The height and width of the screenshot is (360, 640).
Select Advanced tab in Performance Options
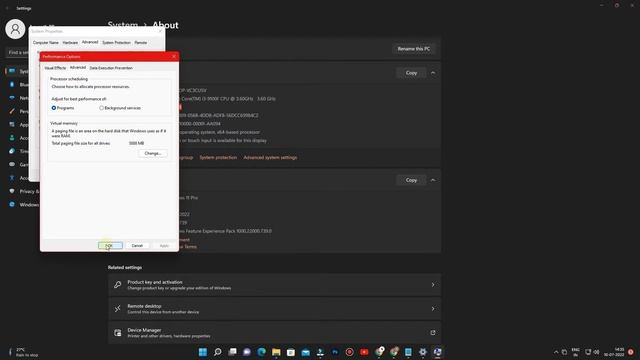tap(78, 68)
